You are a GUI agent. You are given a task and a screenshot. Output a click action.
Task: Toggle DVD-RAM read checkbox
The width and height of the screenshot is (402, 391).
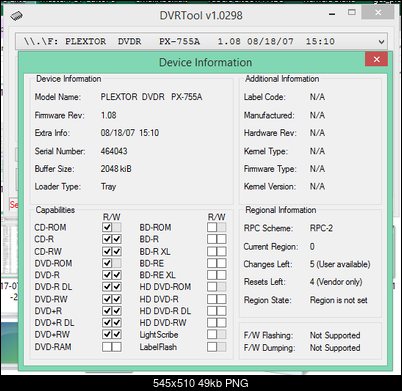pos(107,347)
